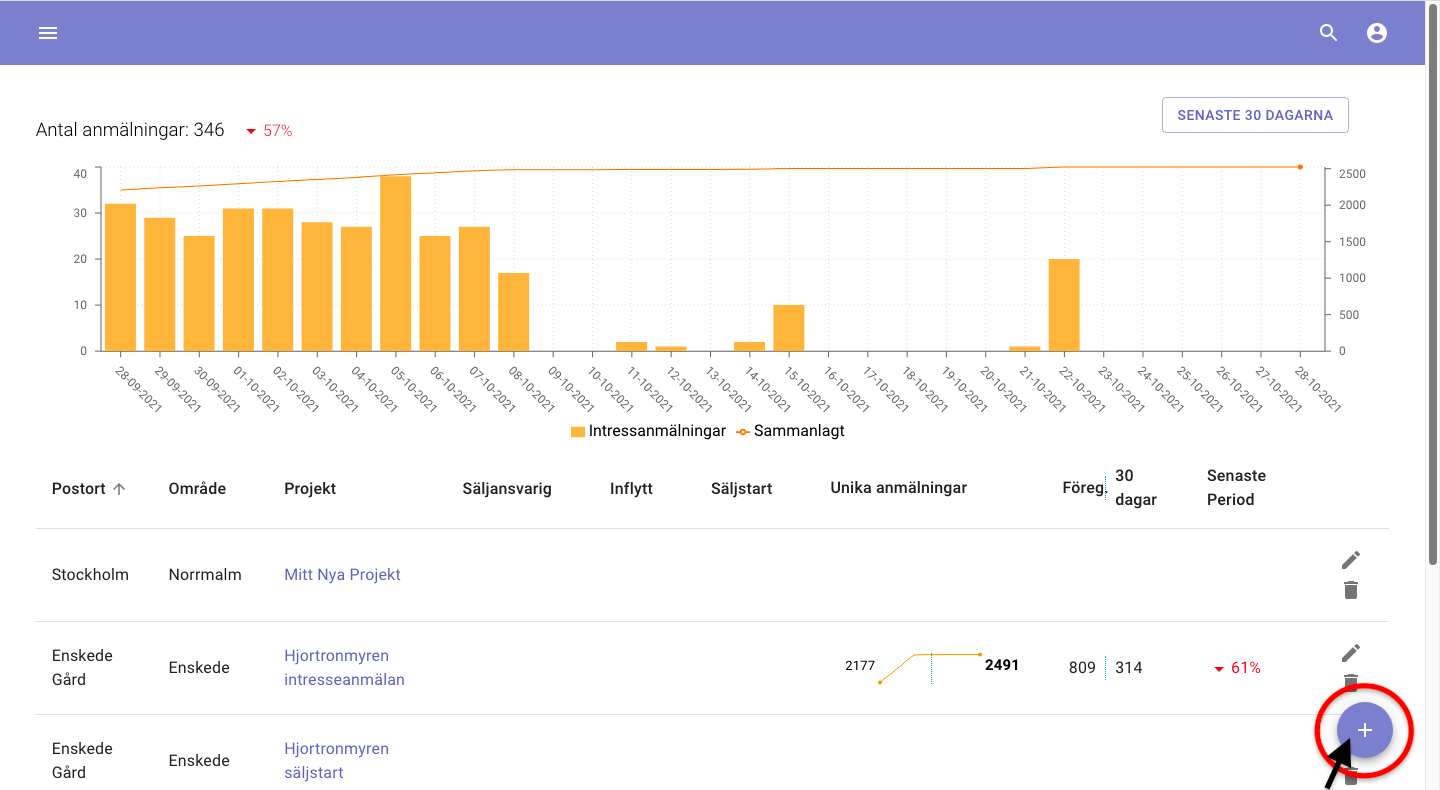Open the Mitt Nya Projekt link
Viewport: 1440px width, 790px height.
(342, 575)
